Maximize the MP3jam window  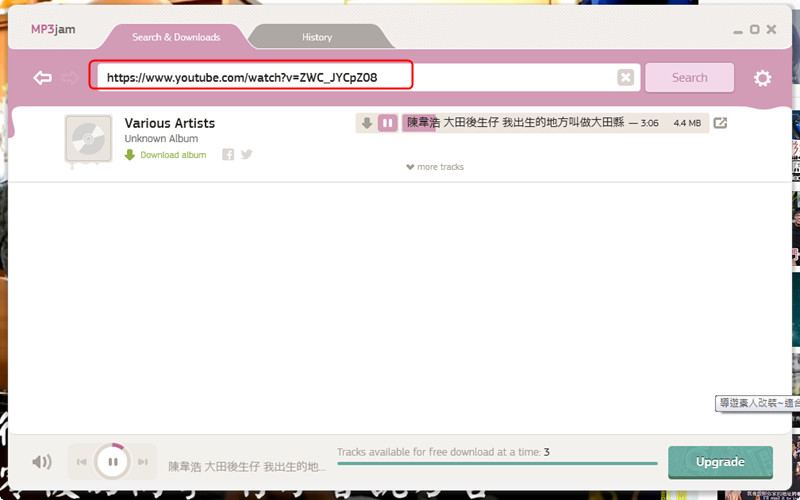755,30
